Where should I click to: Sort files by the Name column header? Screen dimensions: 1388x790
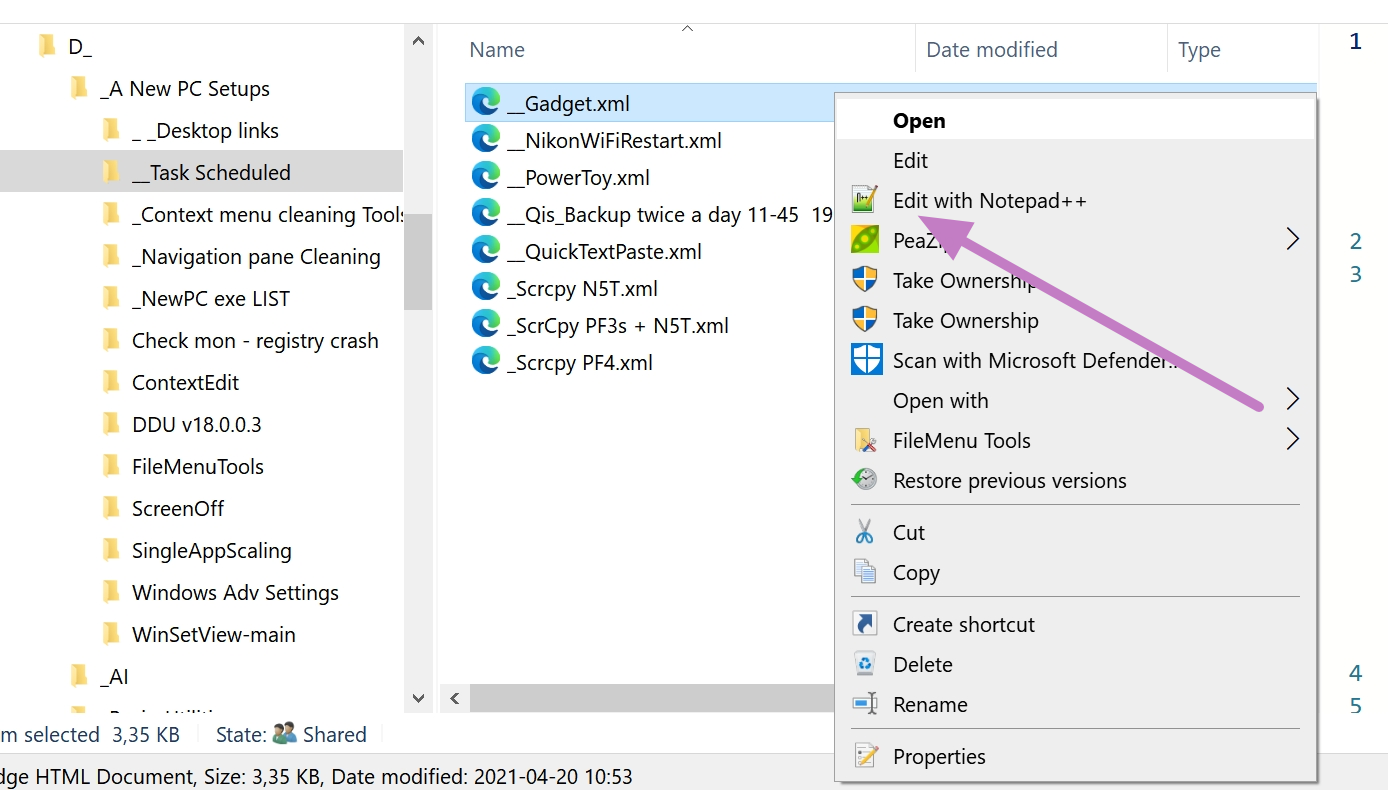pos(497,50)
